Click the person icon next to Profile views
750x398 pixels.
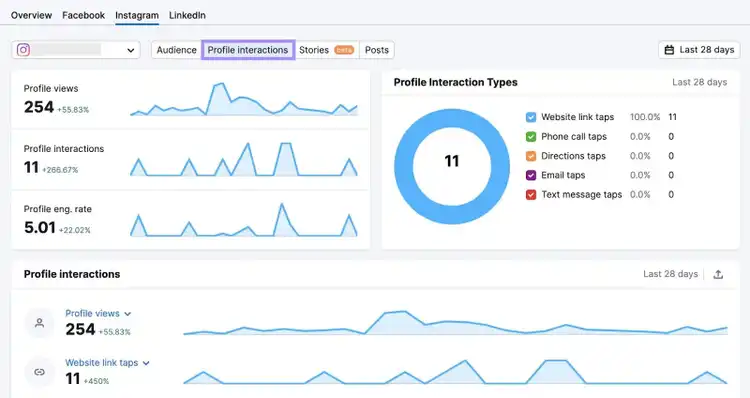tap(40, 323)
